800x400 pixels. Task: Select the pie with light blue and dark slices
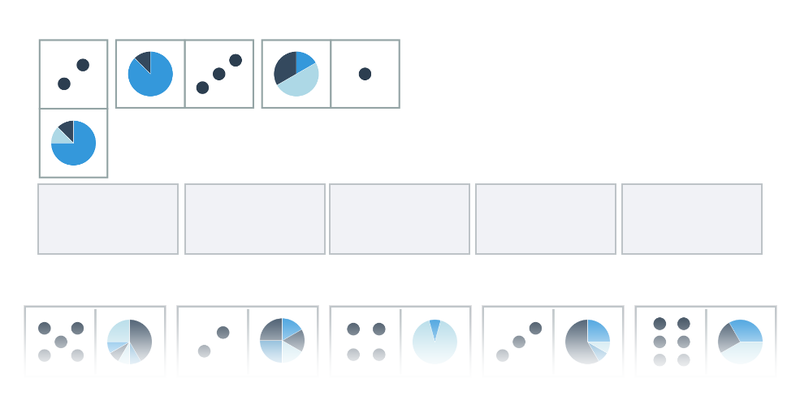point(73,143)
